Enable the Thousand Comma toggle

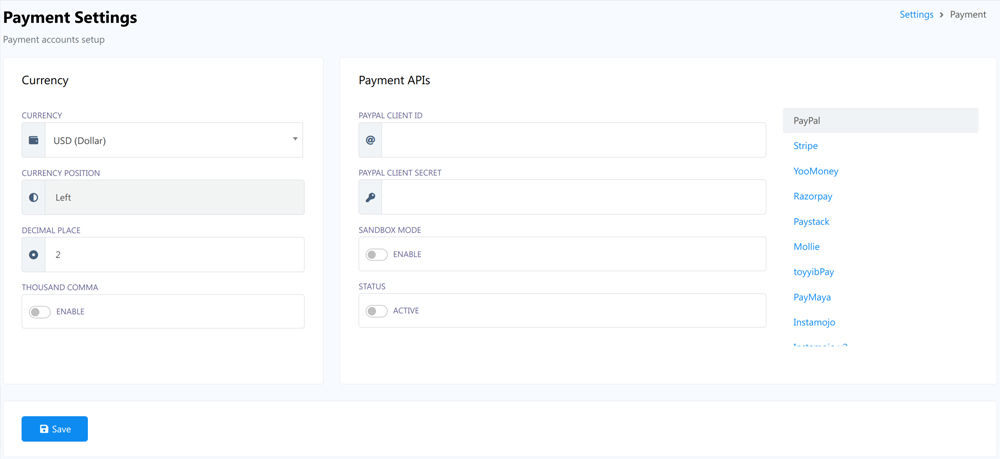(40, 312)
